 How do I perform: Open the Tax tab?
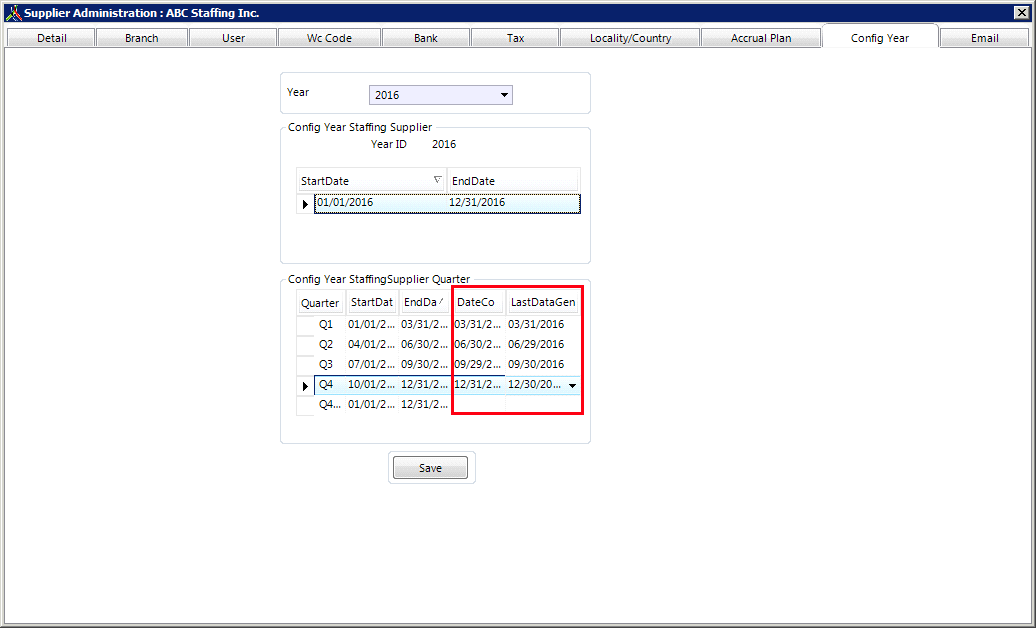[x=515, y=38]
